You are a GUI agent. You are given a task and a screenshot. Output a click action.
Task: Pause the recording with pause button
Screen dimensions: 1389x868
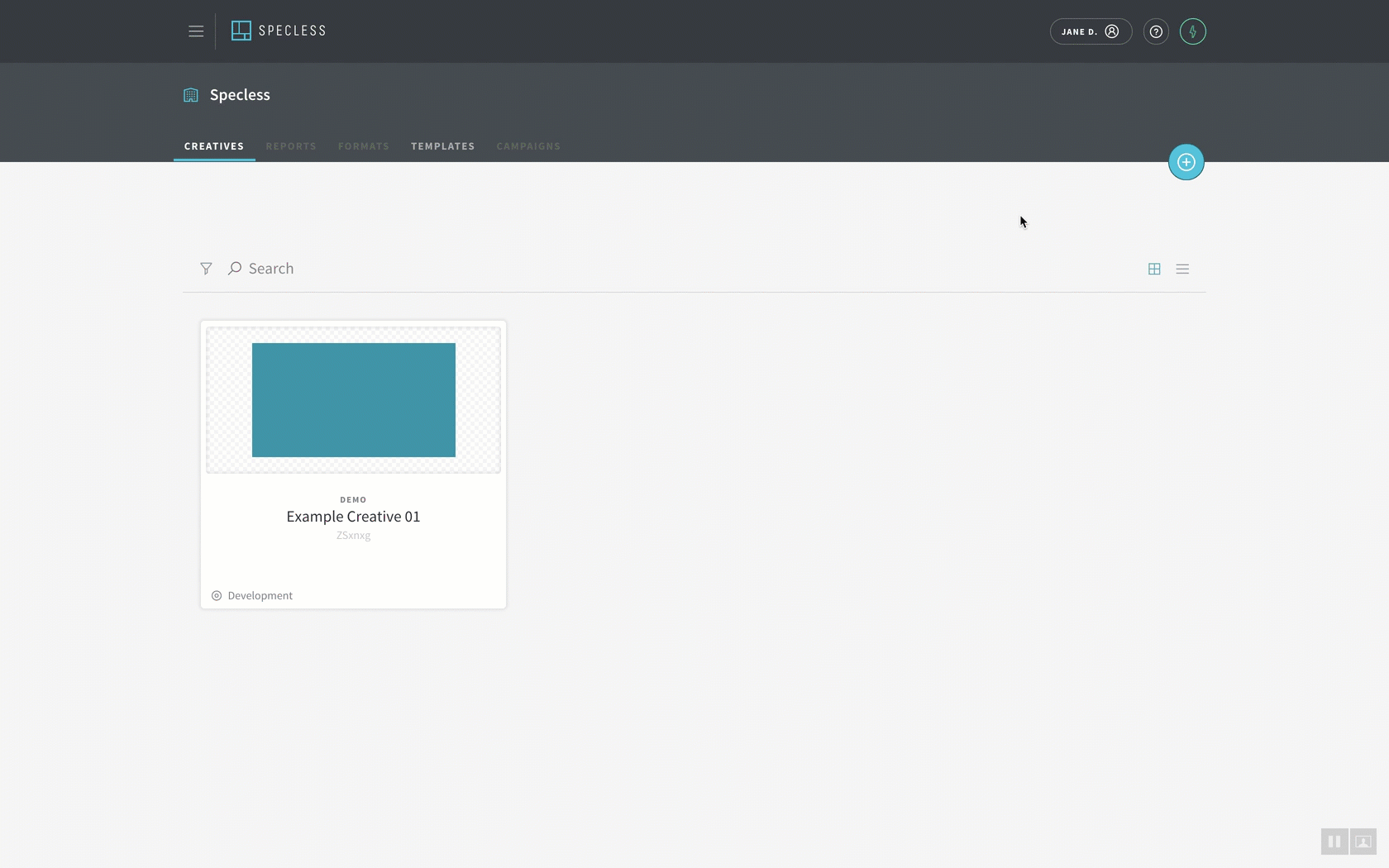coord(1334,842)
